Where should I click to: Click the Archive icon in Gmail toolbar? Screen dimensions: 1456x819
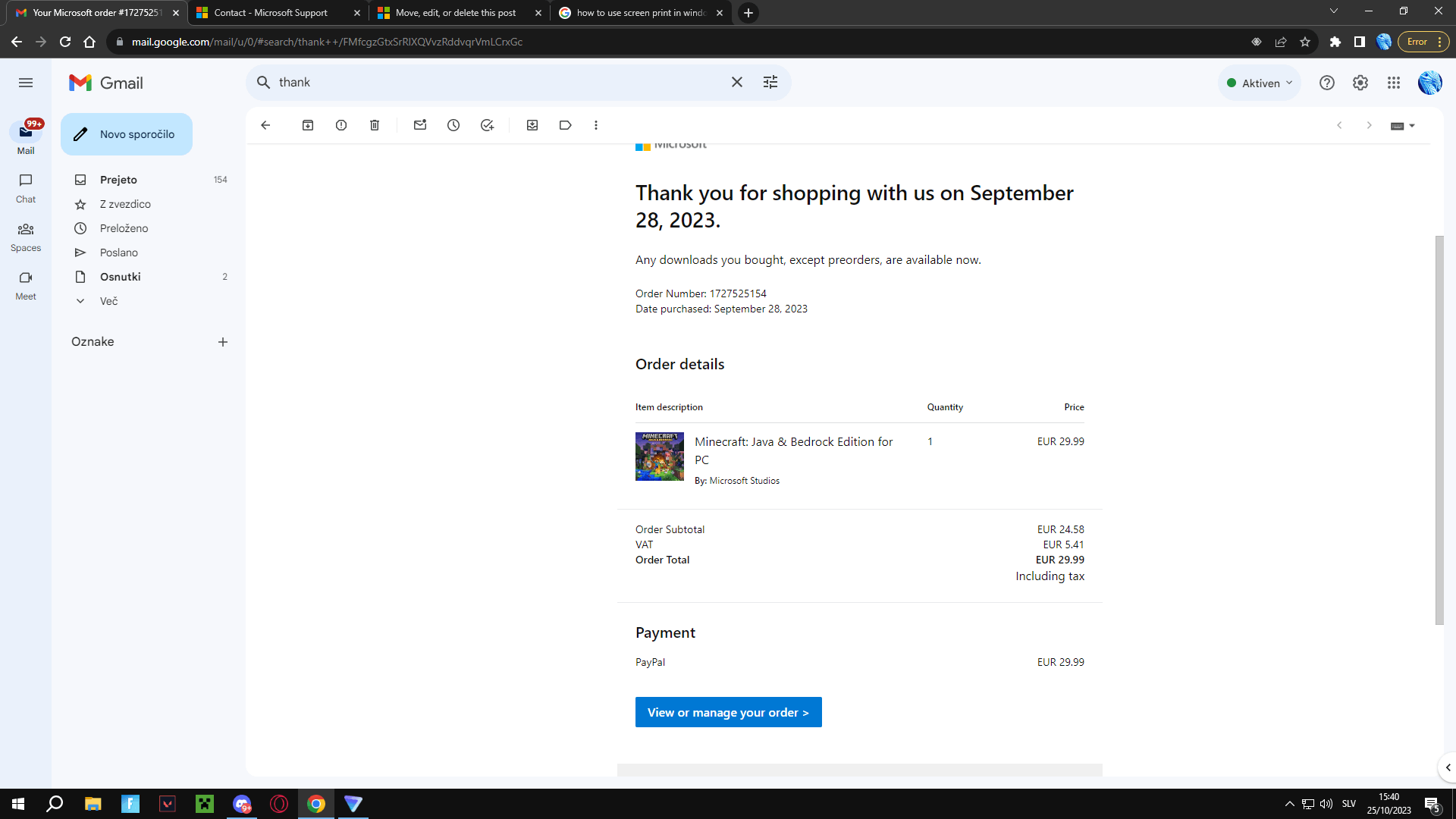click(x=309, y=125)
